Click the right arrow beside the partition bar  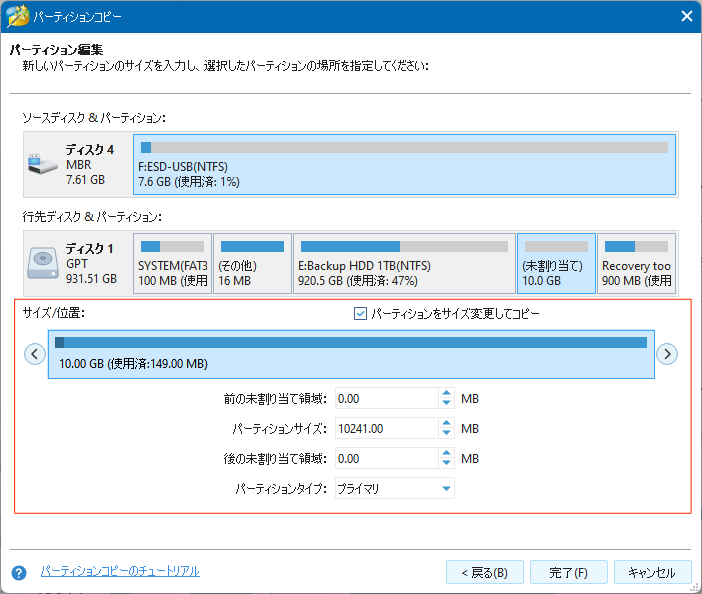point(667,353)
